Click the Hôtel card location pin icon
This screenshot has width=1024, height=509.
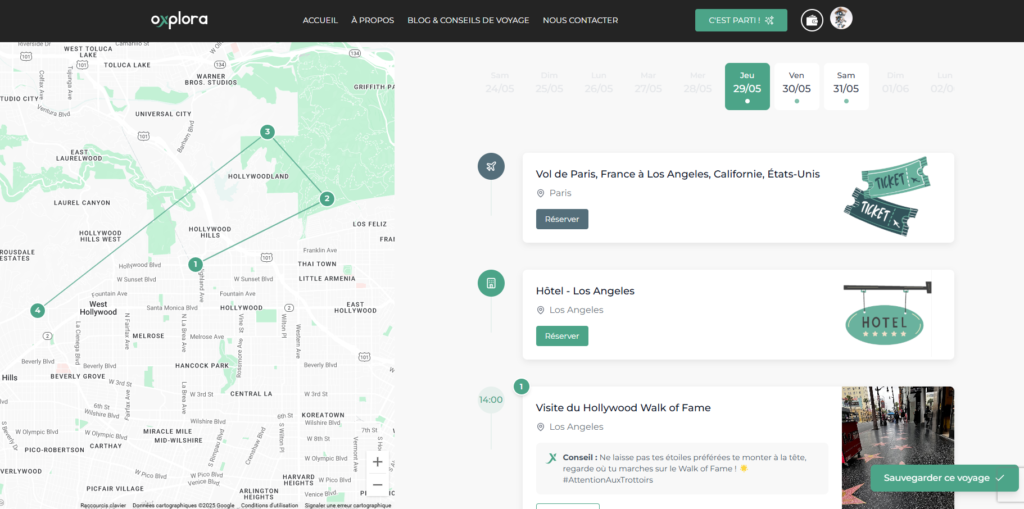click(x=540, y=310)
